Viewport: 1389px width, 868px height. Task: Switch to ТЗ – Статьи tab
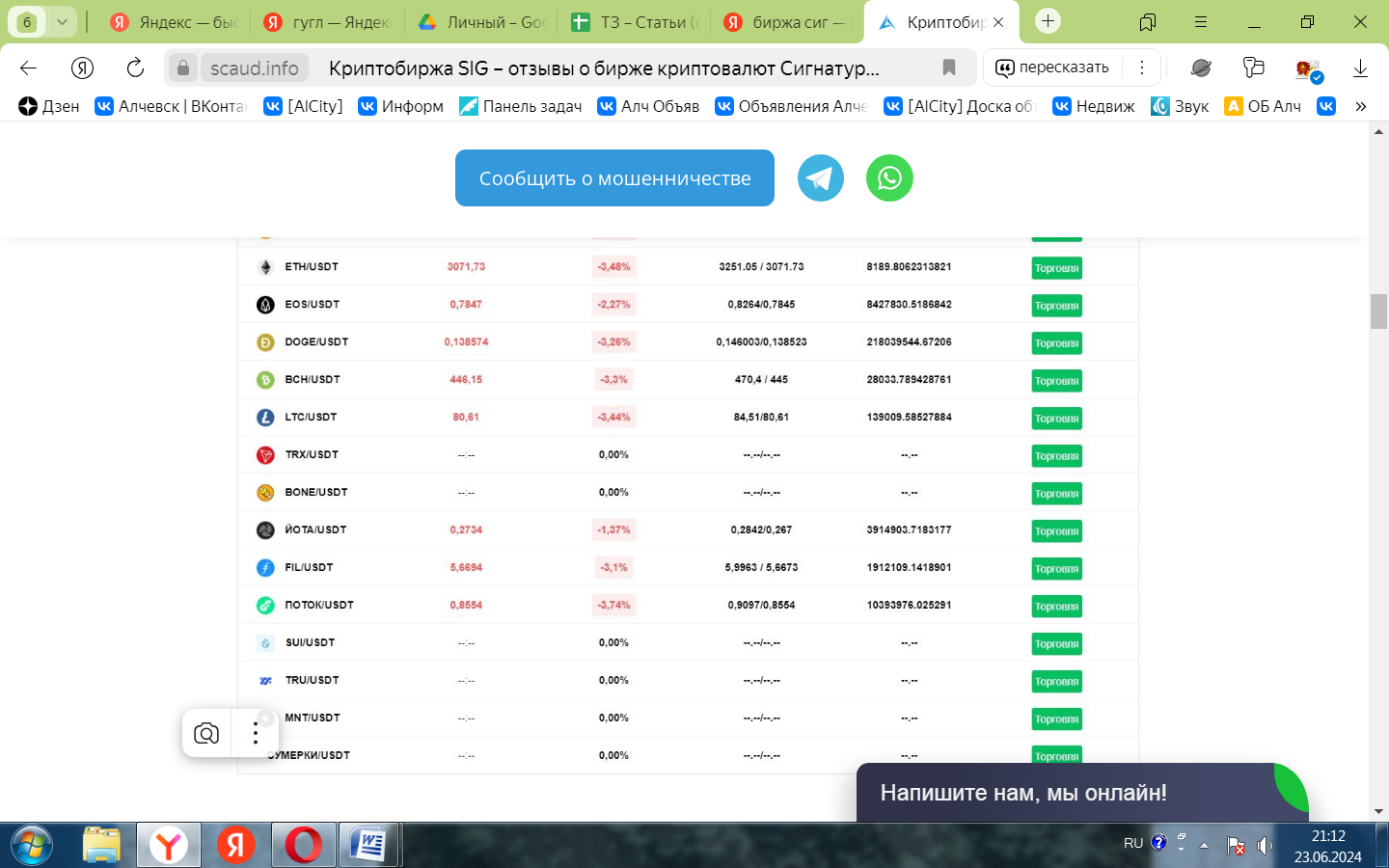(634, 22)
